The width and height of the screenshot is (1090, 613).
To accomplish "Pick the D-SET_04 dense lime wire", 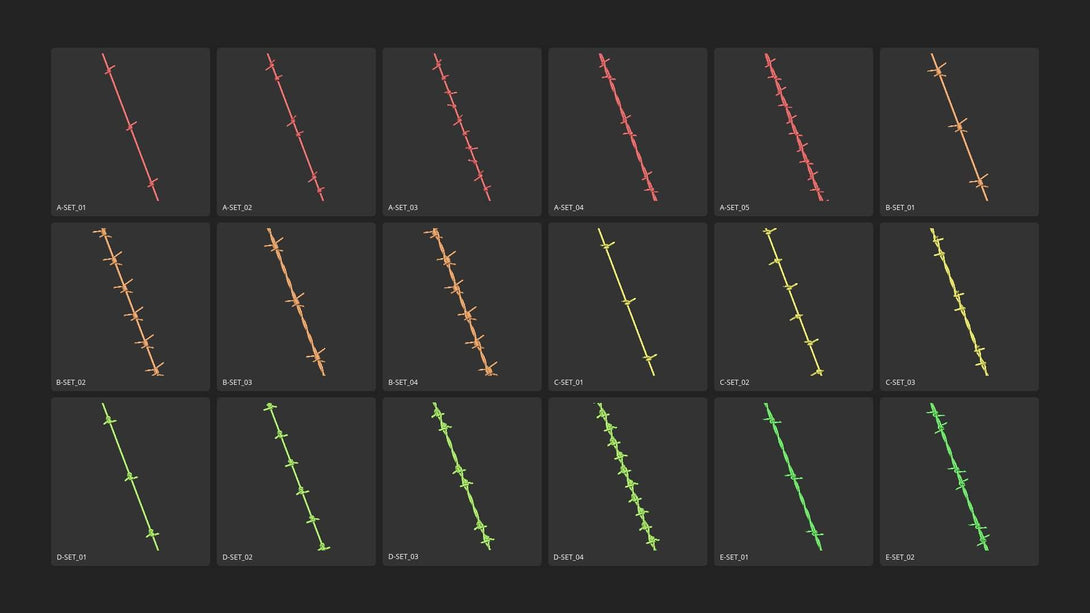I will [x=628, y=482].
